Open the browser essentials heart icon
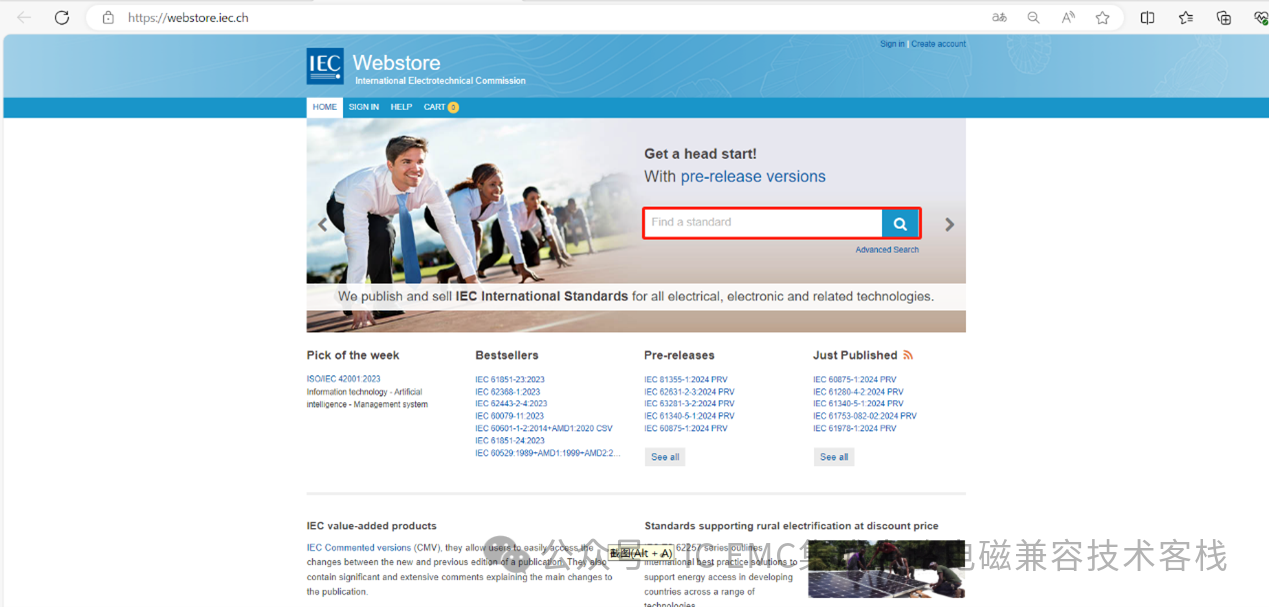Viewport: 1269px width, 607px height. coord(1260,17)
